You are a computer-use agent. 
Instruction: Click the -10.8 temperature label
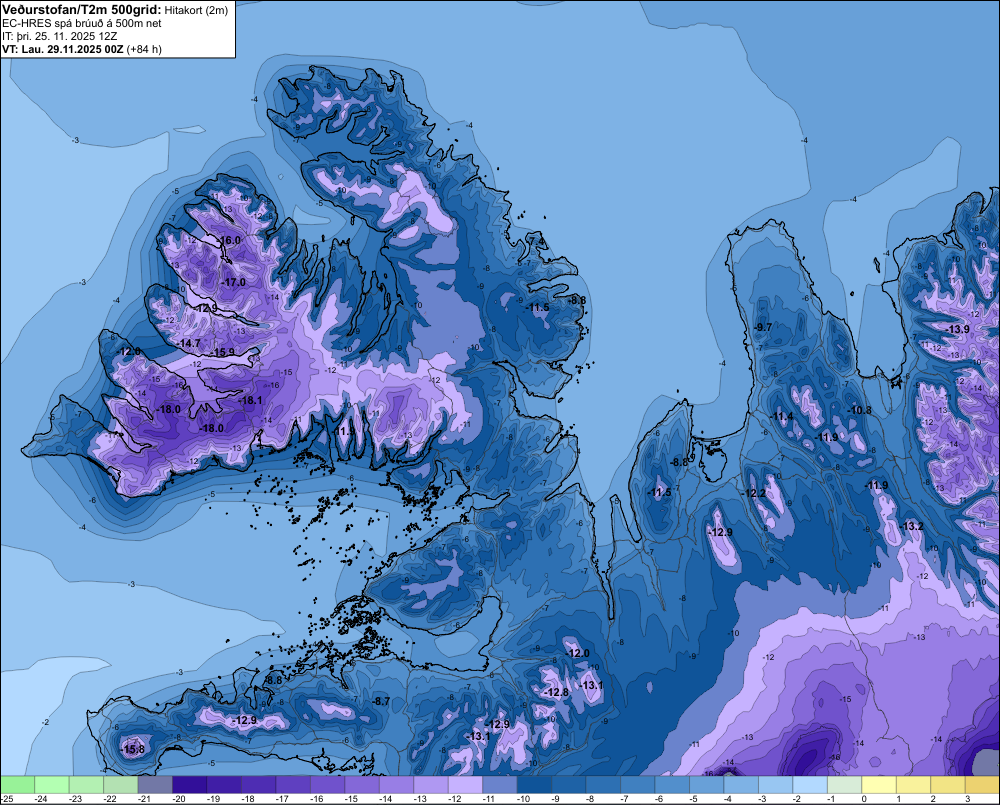pyautogui.click(x=860, y=410)
